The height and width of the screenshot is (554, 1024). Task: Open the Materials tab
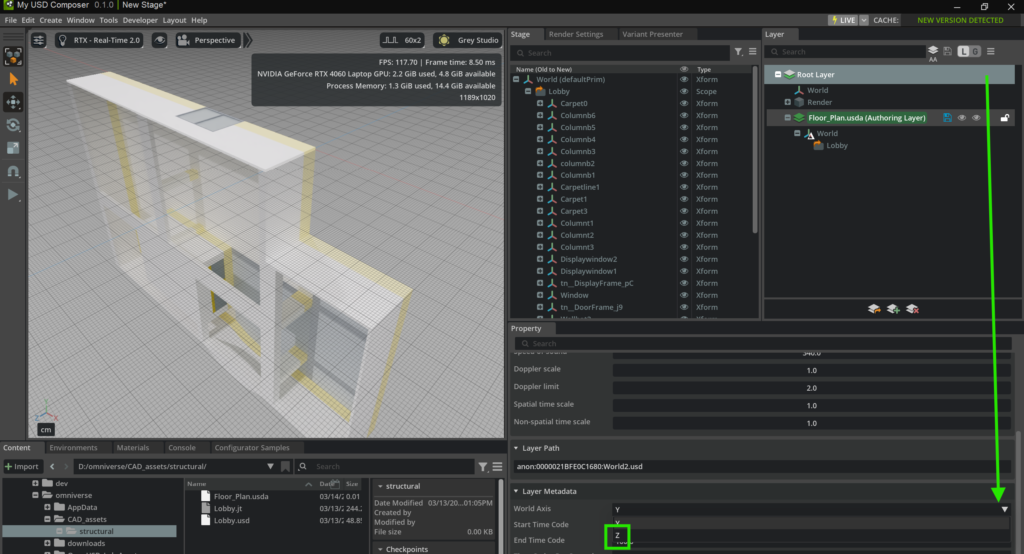[x=132, y=448]
